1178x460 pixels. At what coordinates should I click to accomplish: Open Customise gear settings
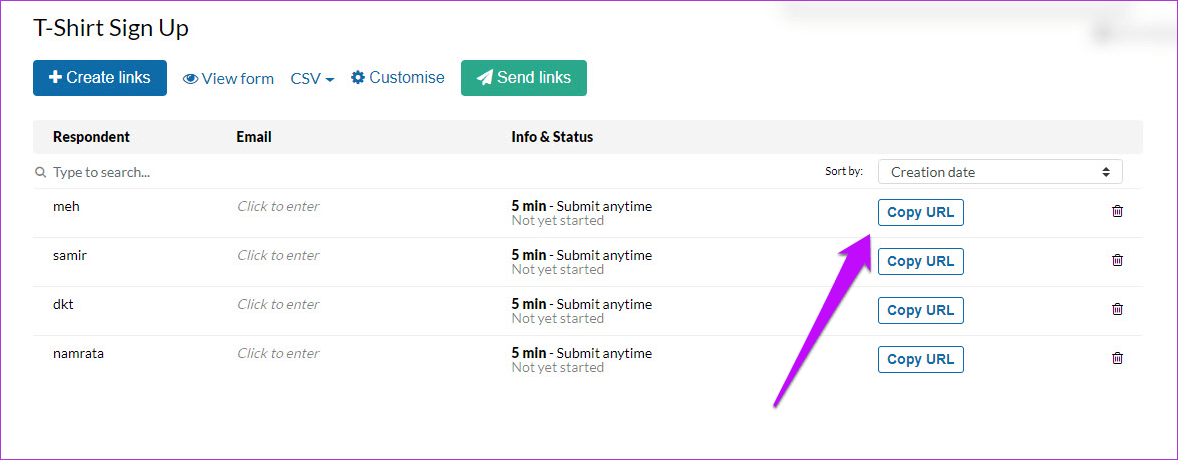(x=397, y=77)
